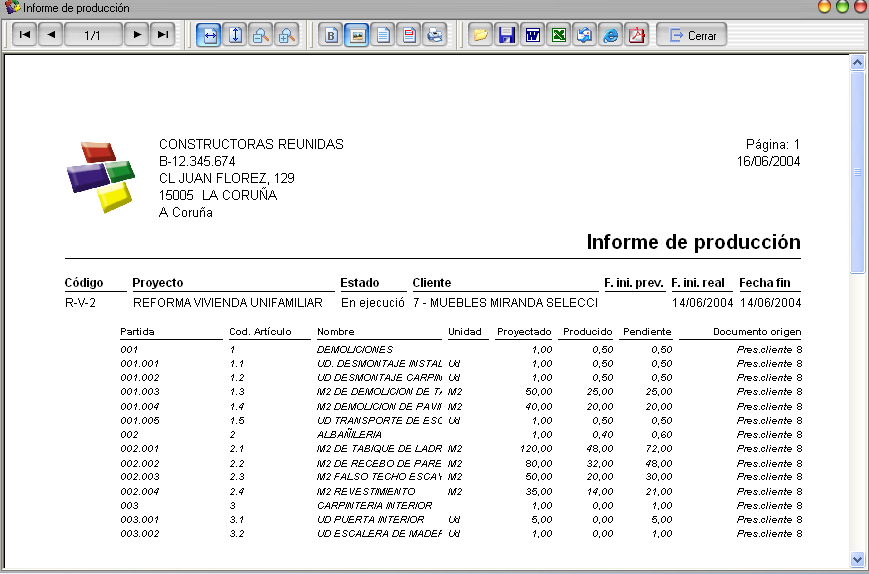Screen dimensions: 869x574
Task: Export report to HTML with Internet Explorer icon
Action: (x=611, y=35)
